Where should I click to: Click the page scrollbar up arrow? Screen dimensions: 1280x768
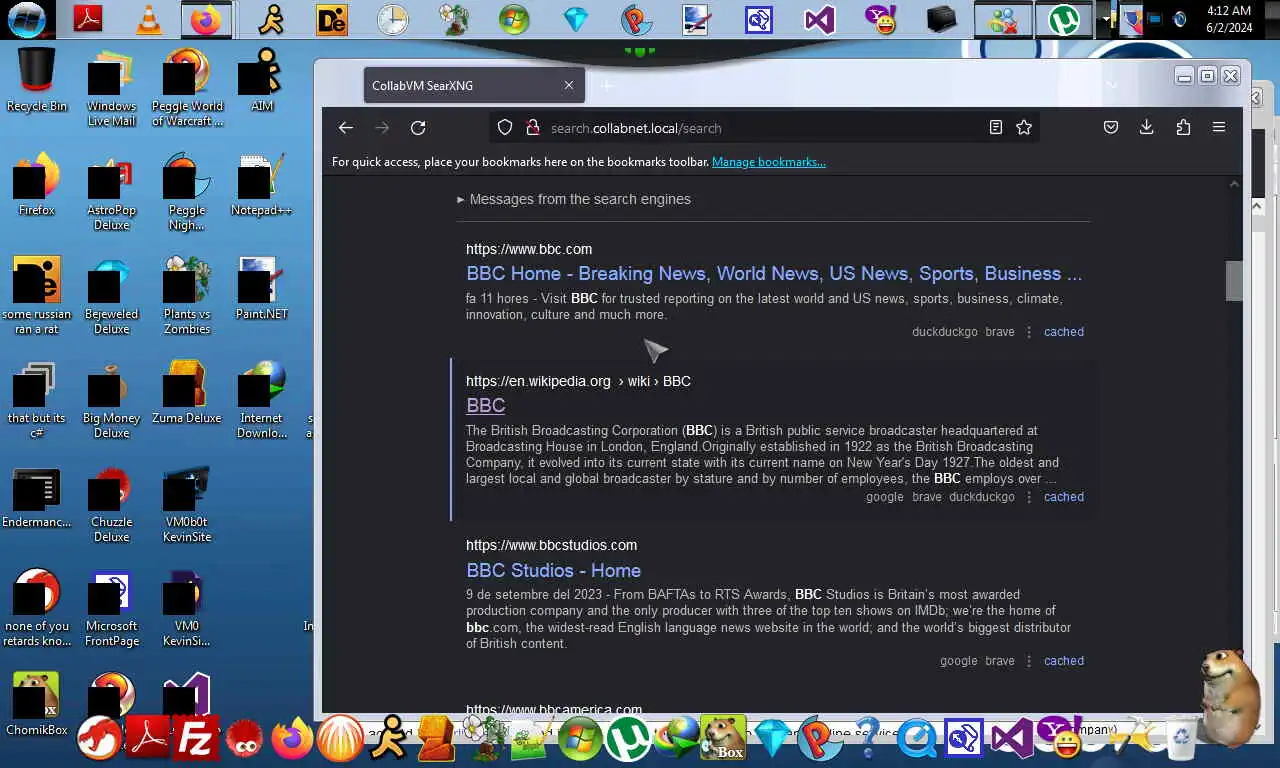[1234, 185]
